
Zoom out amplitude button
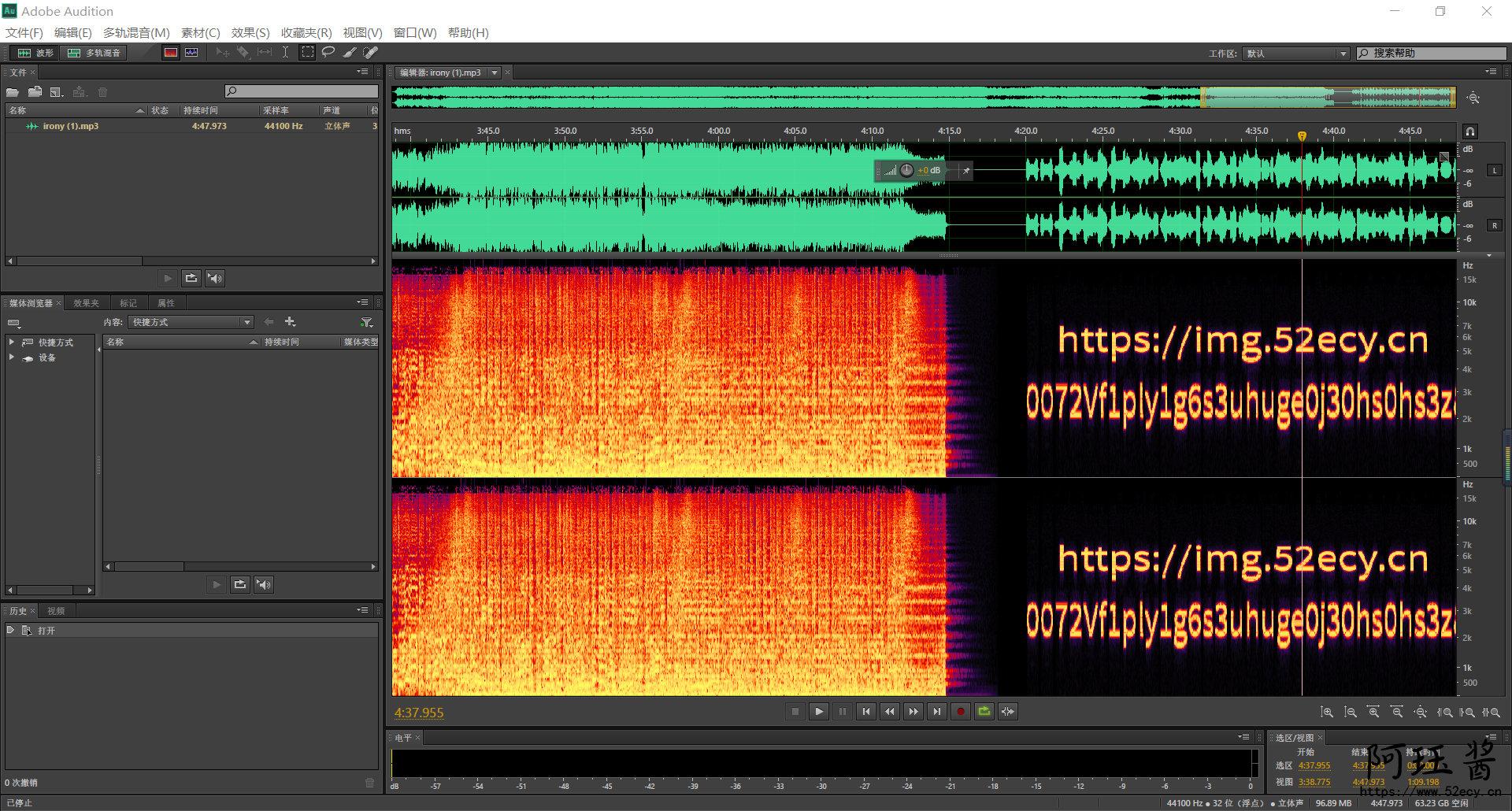1351,712
